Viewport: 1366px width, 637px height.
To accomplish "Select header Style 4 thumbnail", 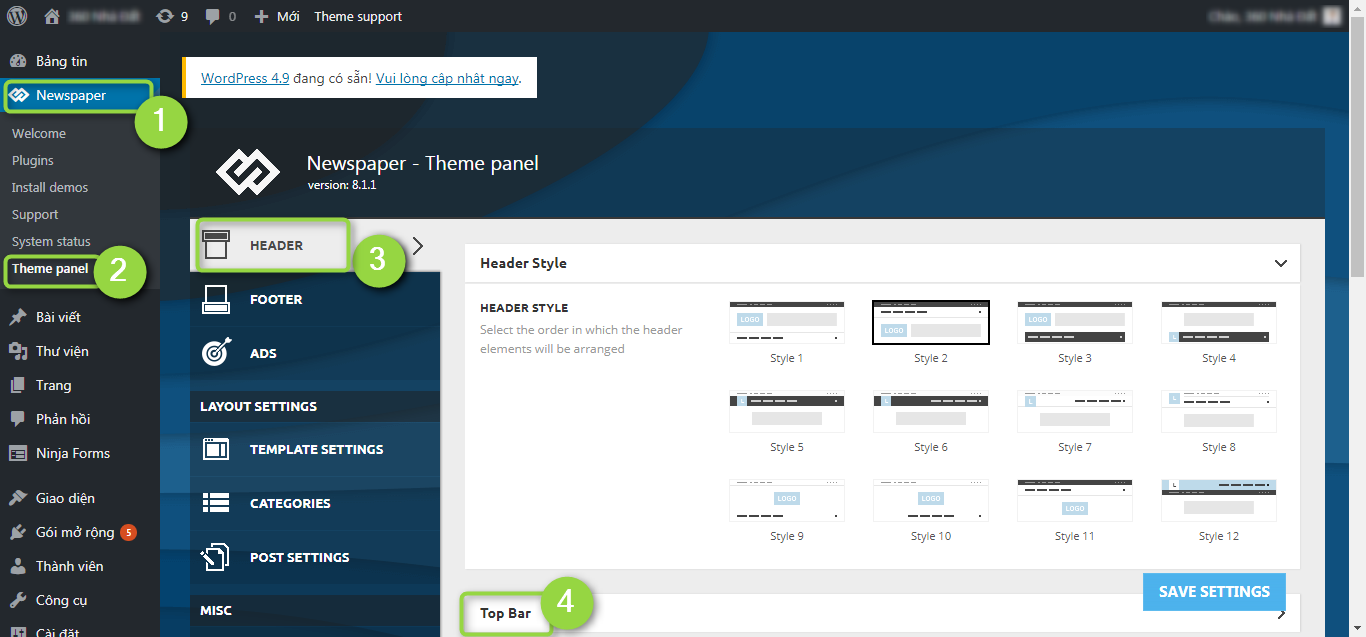I will click(x=1219, y=322).
